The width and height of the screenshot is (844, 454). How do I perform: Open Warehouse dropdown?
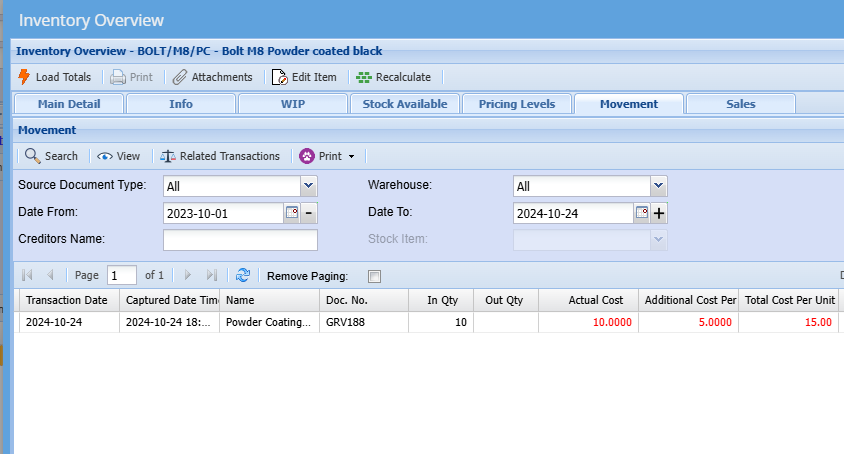(x=658, y=186)
